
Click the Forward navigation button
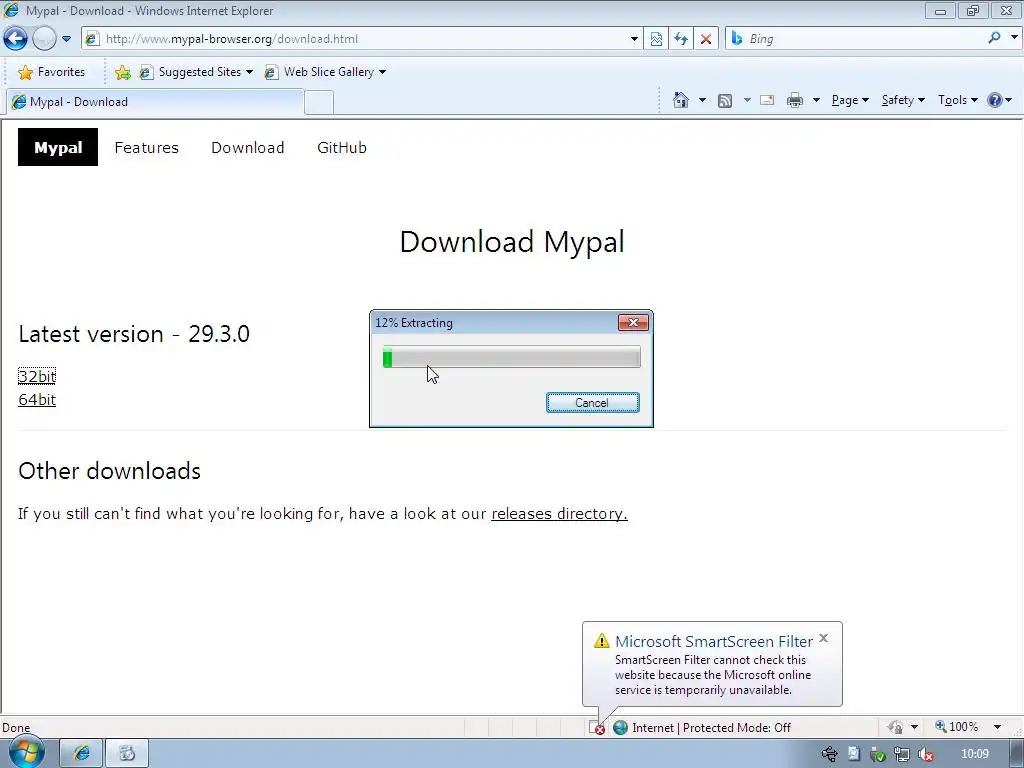click(x=44, y=39)
